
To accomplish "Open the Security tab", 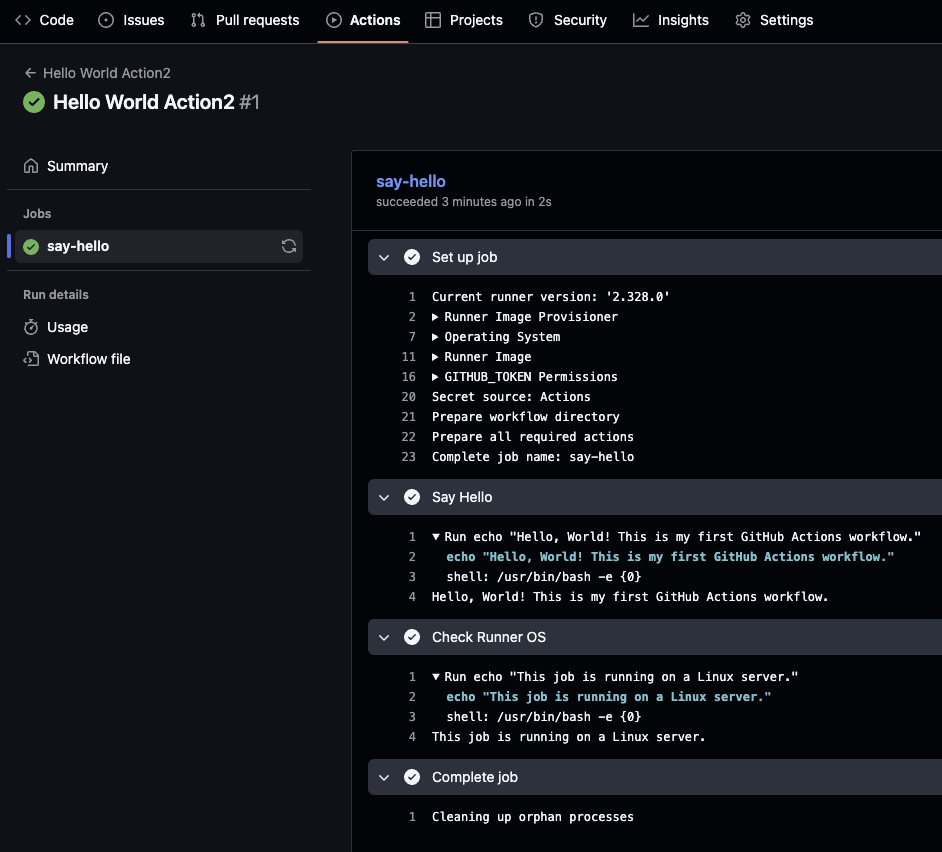I will (x=568, y=20).
